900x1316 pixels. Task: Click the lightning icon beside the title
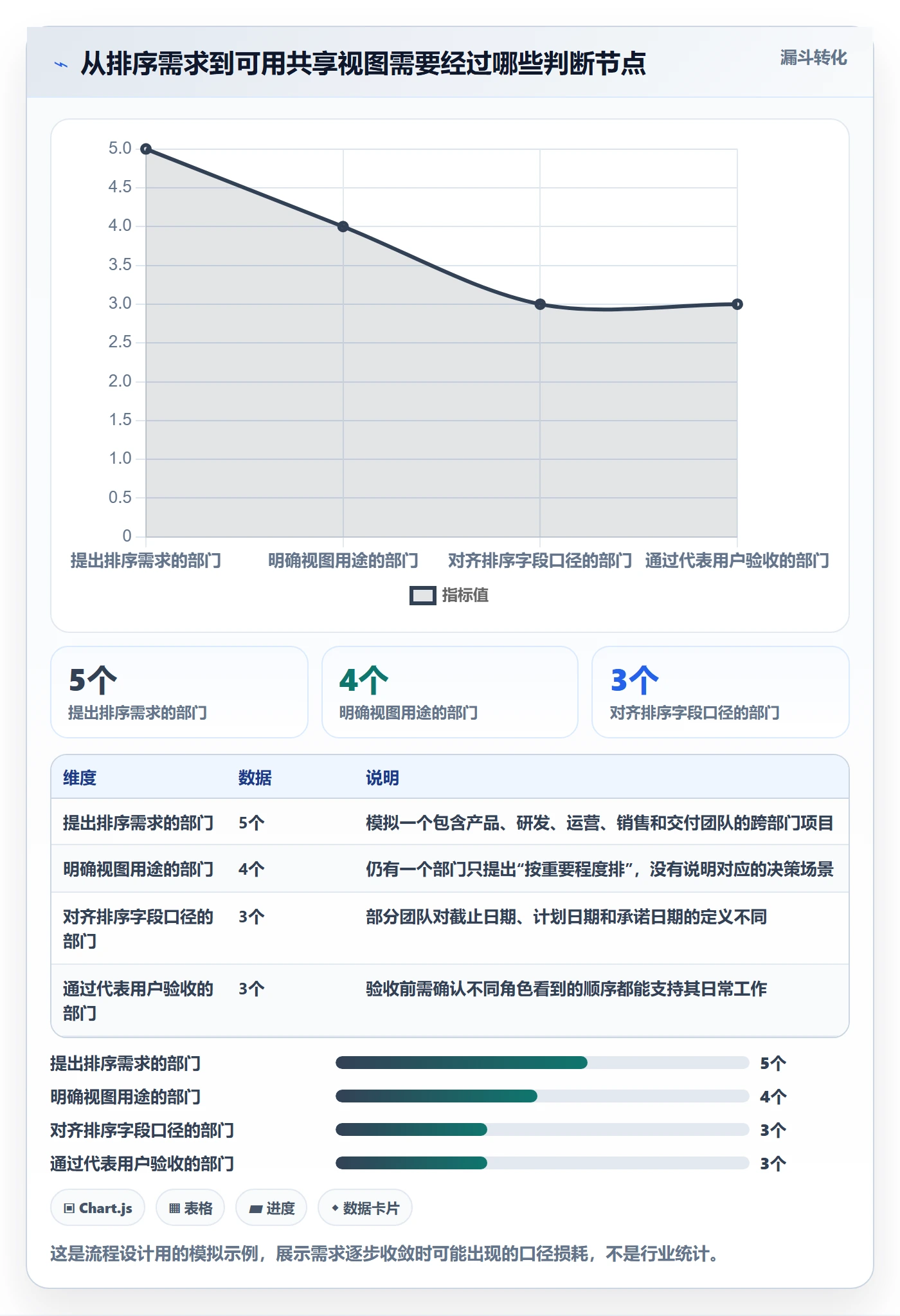point(61,64)
